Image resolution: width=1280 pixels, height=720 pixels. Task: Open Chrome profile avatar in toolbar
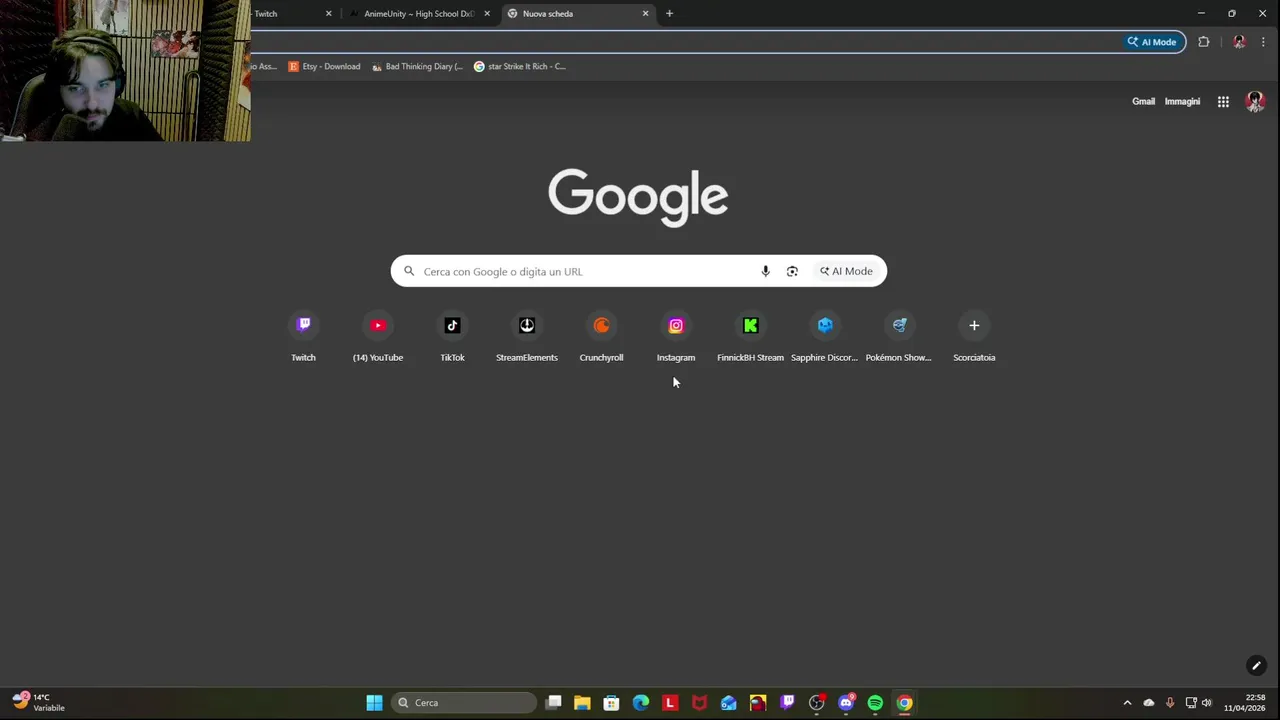[1239, 42]
